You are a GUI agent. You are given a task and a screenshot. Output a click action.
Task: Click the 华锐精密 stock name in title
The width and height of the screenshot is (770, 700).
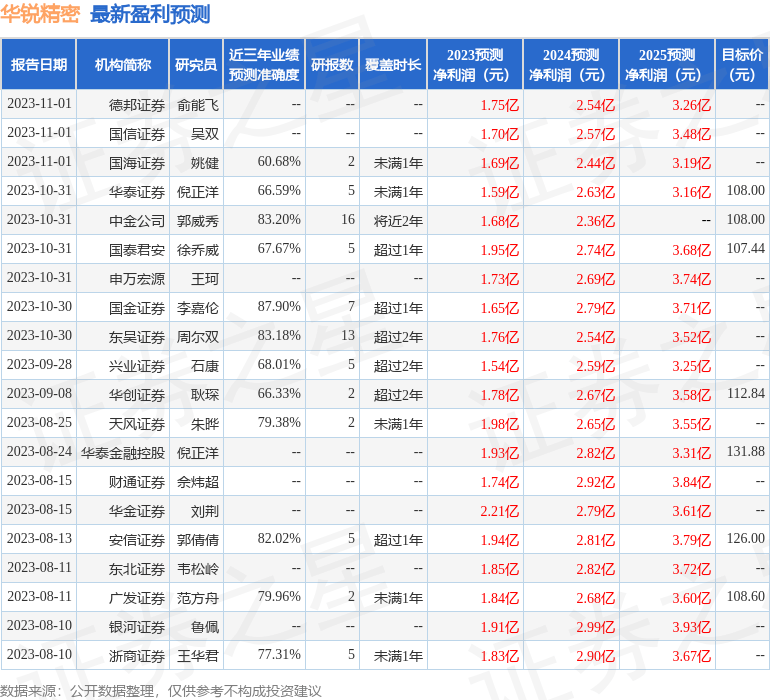40,14
